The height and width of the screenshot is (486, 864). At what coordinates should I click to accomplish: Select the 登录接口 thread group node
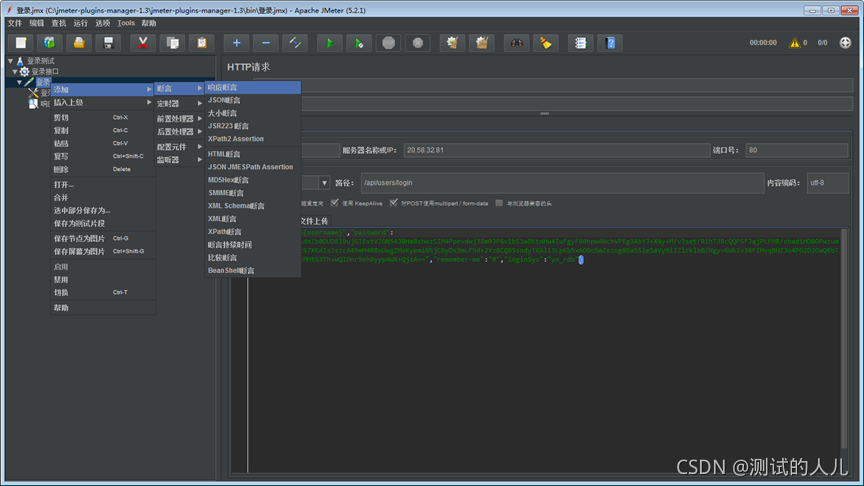pos(45,72)
